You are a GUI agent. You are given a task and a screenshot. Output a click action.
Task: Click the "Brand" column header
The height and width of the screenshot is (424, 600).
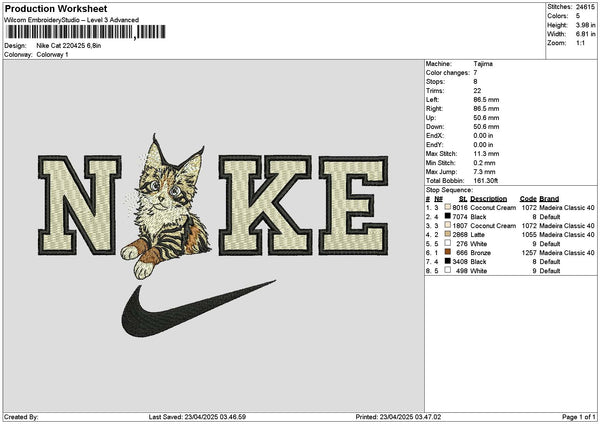(x=549, y=199)
